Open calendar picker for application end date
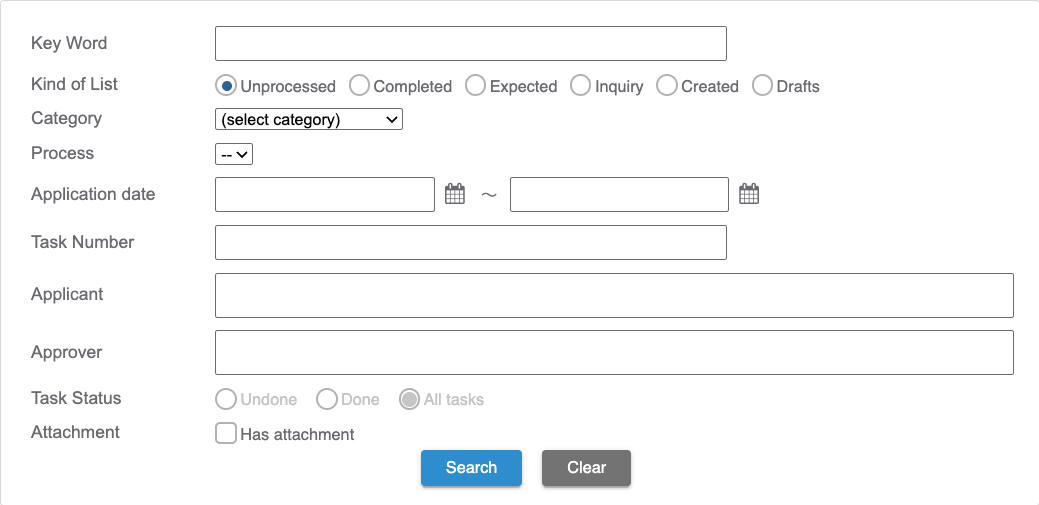 tap(749, 194)
